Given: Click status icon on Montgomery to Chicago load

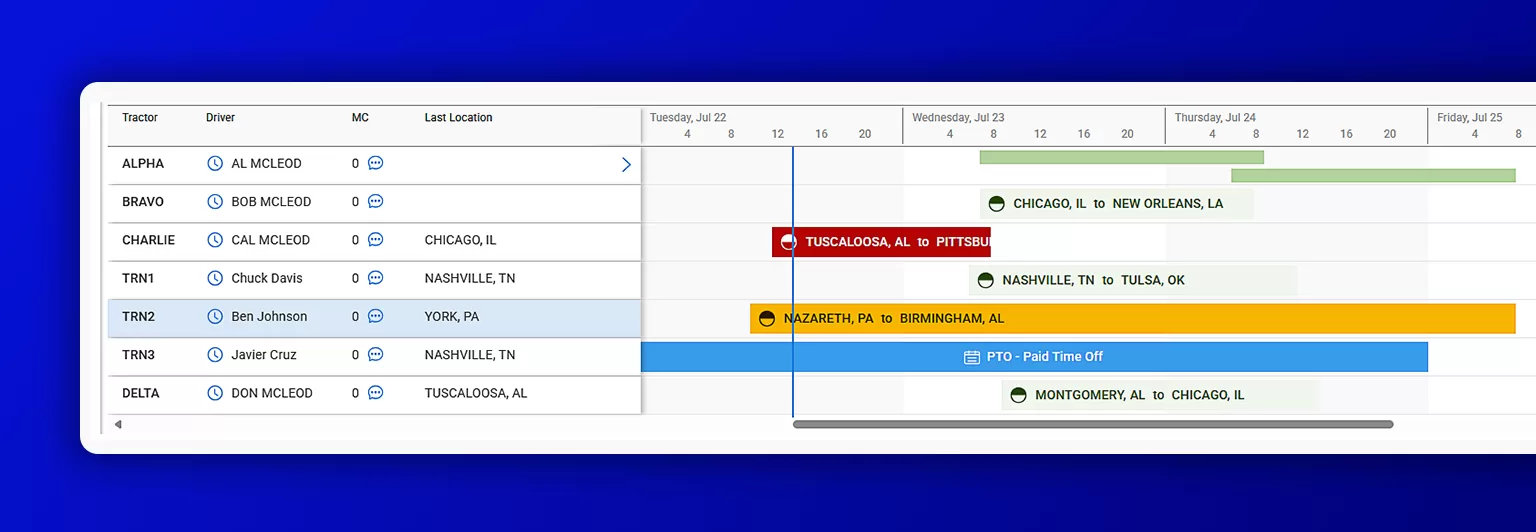Looking at the screenshot, I should 1018,395.
